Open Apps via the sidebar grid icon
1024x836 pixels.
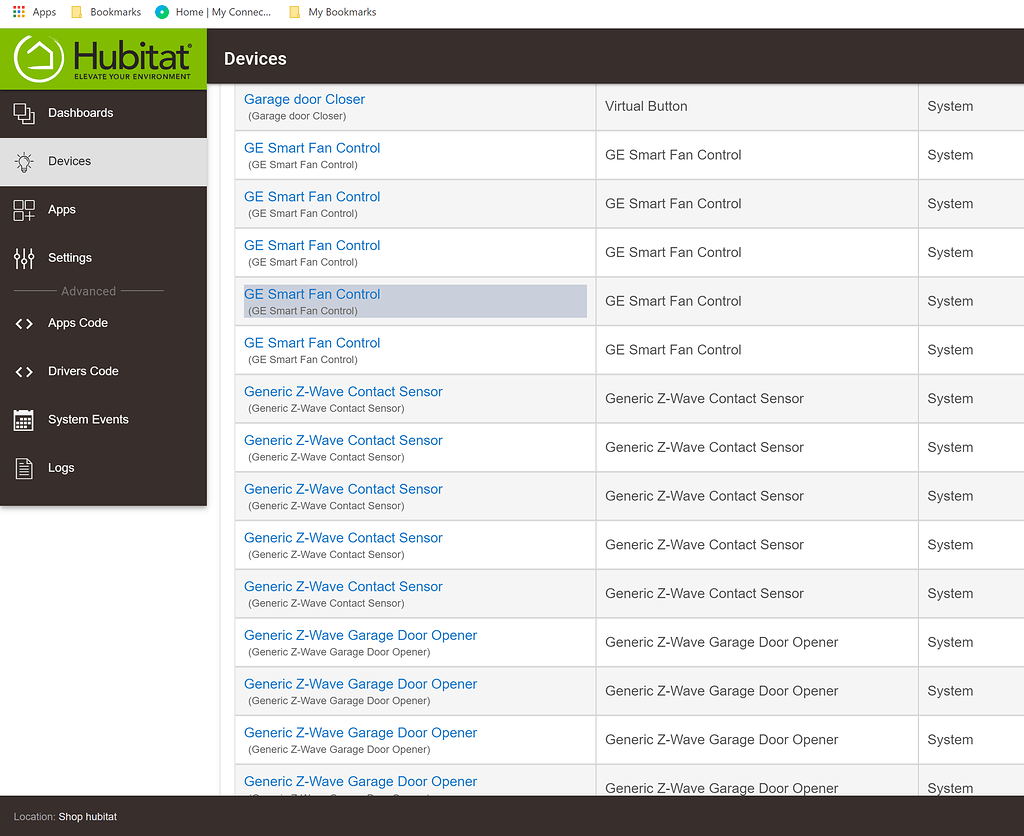click(x=23, y=210)
